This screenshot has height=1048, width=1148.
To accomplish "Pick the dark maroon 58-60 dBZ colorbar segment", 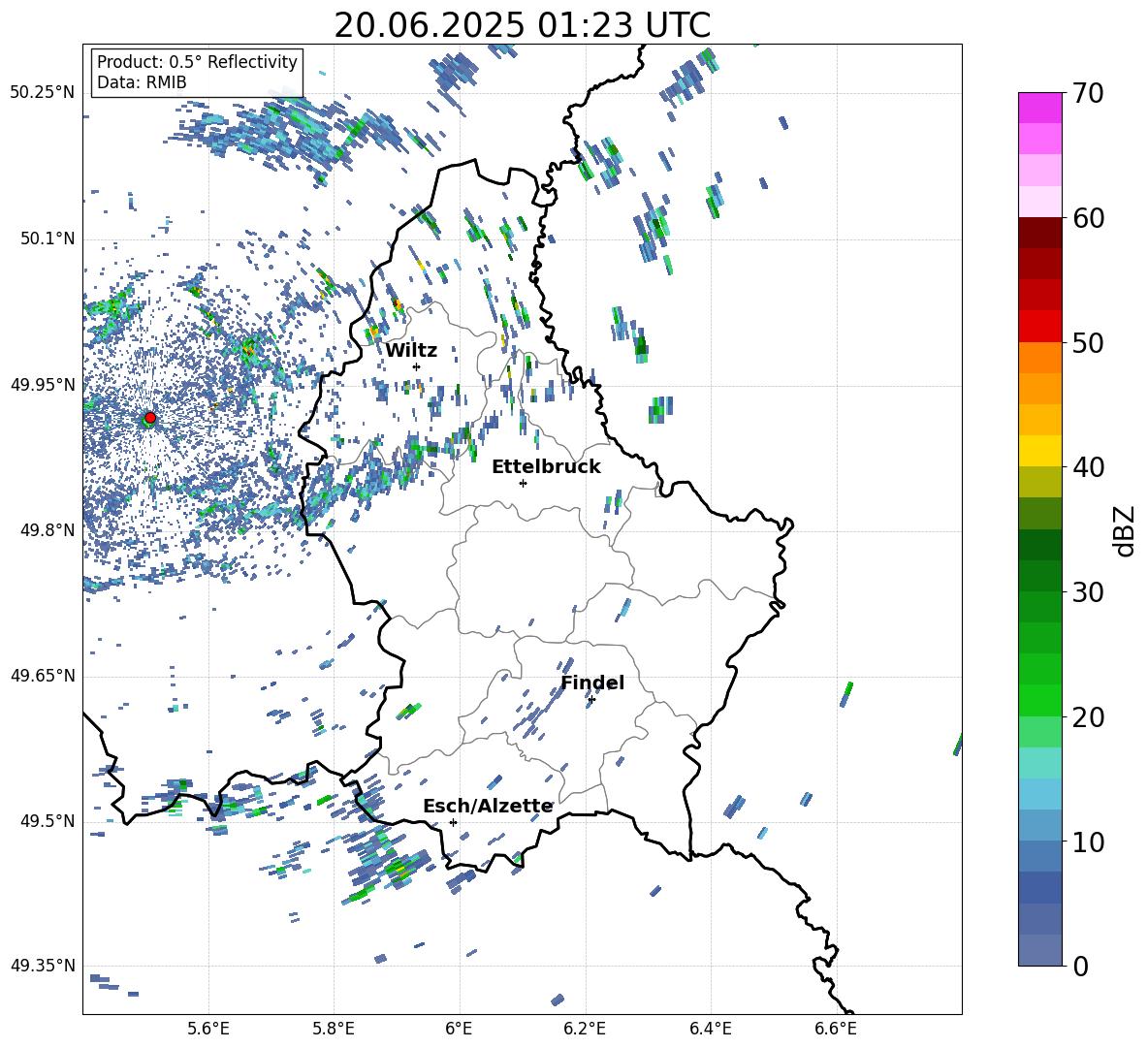I will [x=1039, y=233].
